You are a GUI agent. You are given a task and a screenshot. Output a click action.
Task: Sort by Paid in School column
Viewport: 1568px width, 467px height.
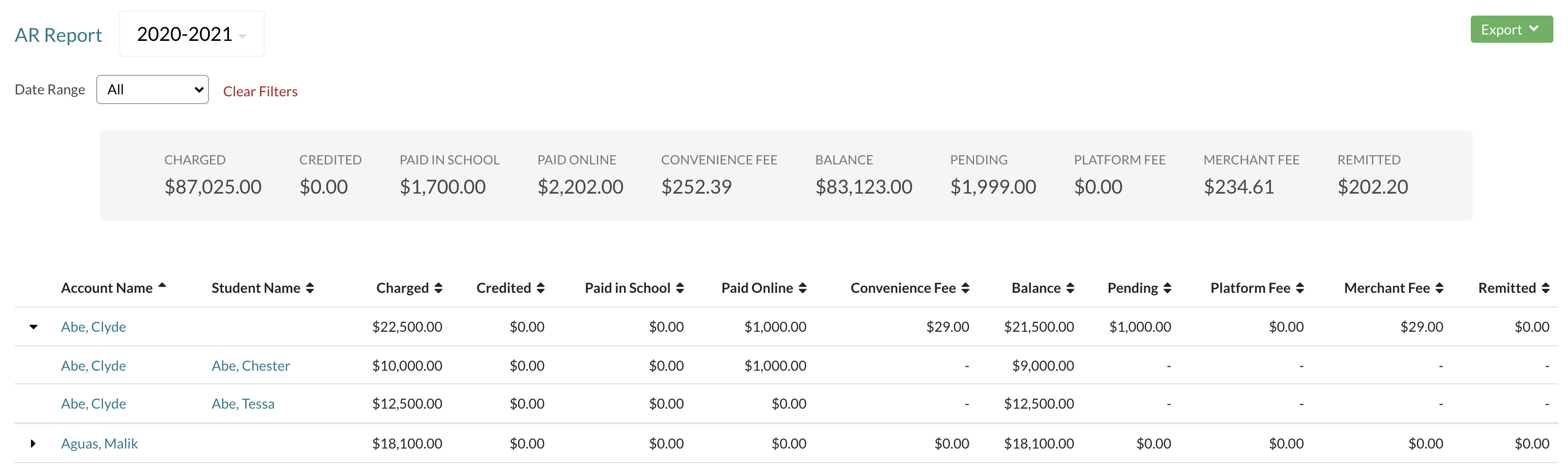pyautogui.click(x=681, y=287)
